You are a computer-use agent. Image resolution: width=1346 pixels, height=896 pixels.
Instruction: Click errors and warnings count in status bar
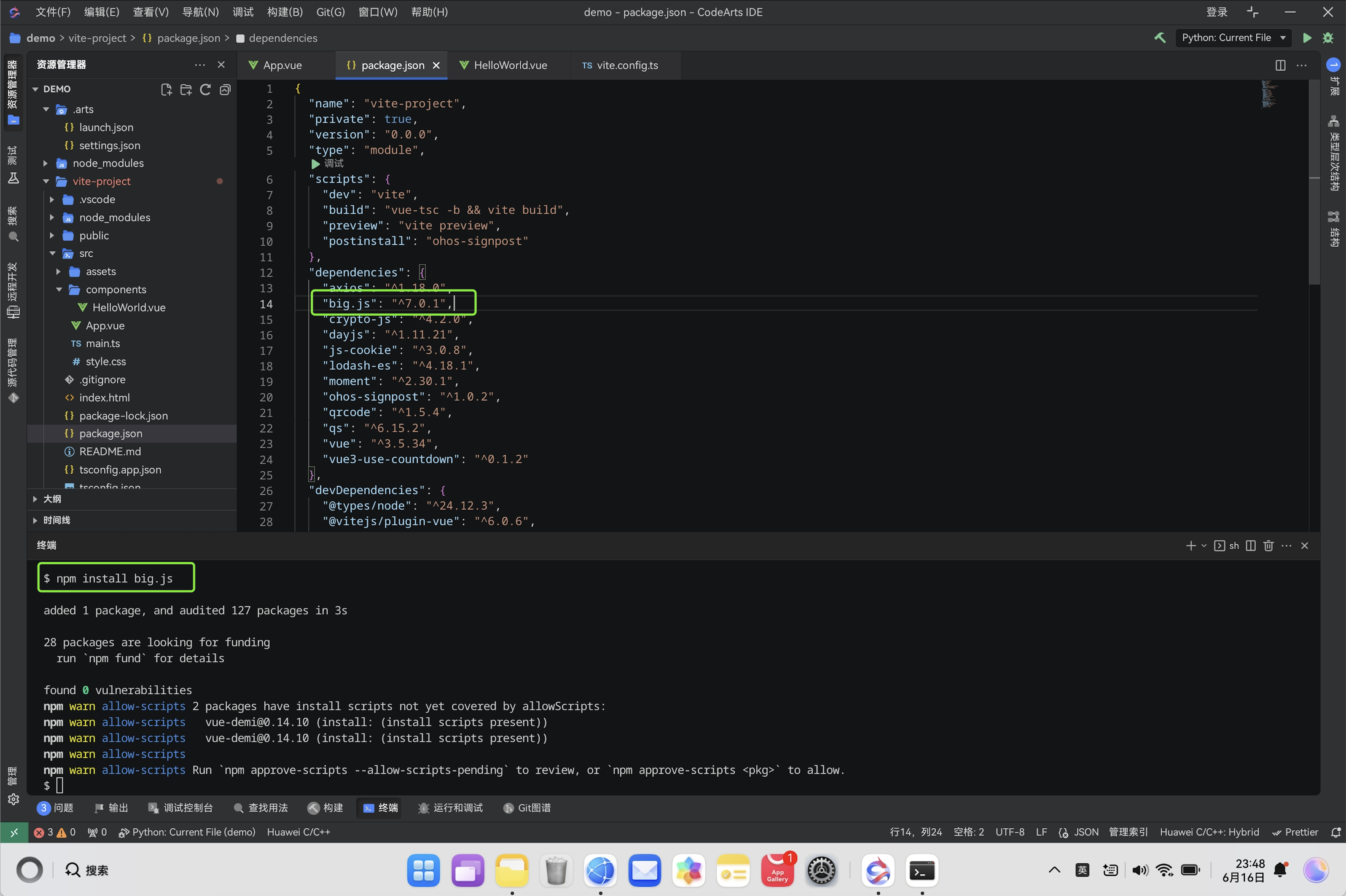pyautogui.click(x=55, y=832)
